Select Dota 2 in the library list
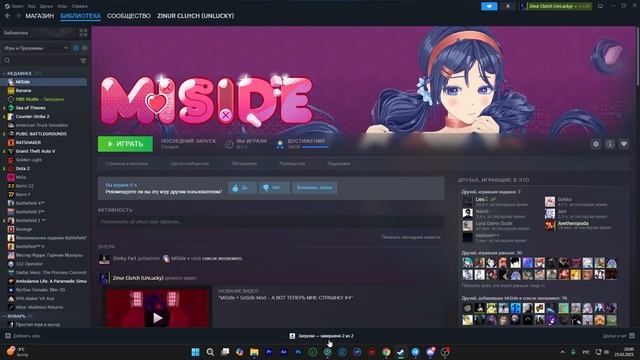 [x=22, y=169]
